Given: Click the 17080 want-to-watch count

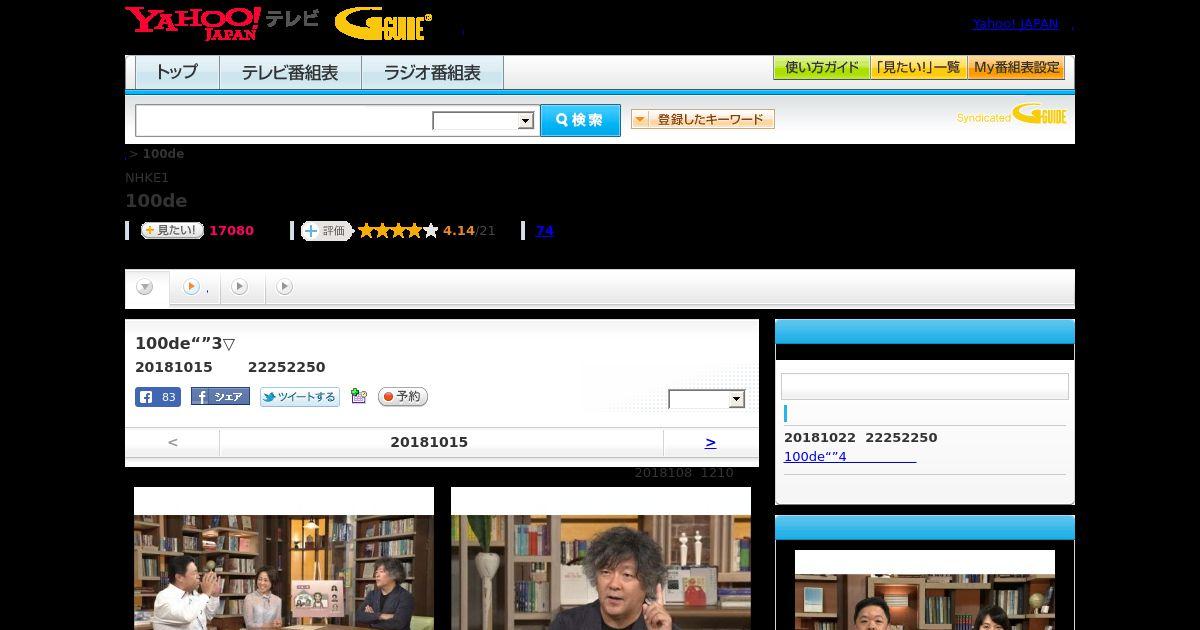Looking at the screenshot, I should [x=231, y=231].
